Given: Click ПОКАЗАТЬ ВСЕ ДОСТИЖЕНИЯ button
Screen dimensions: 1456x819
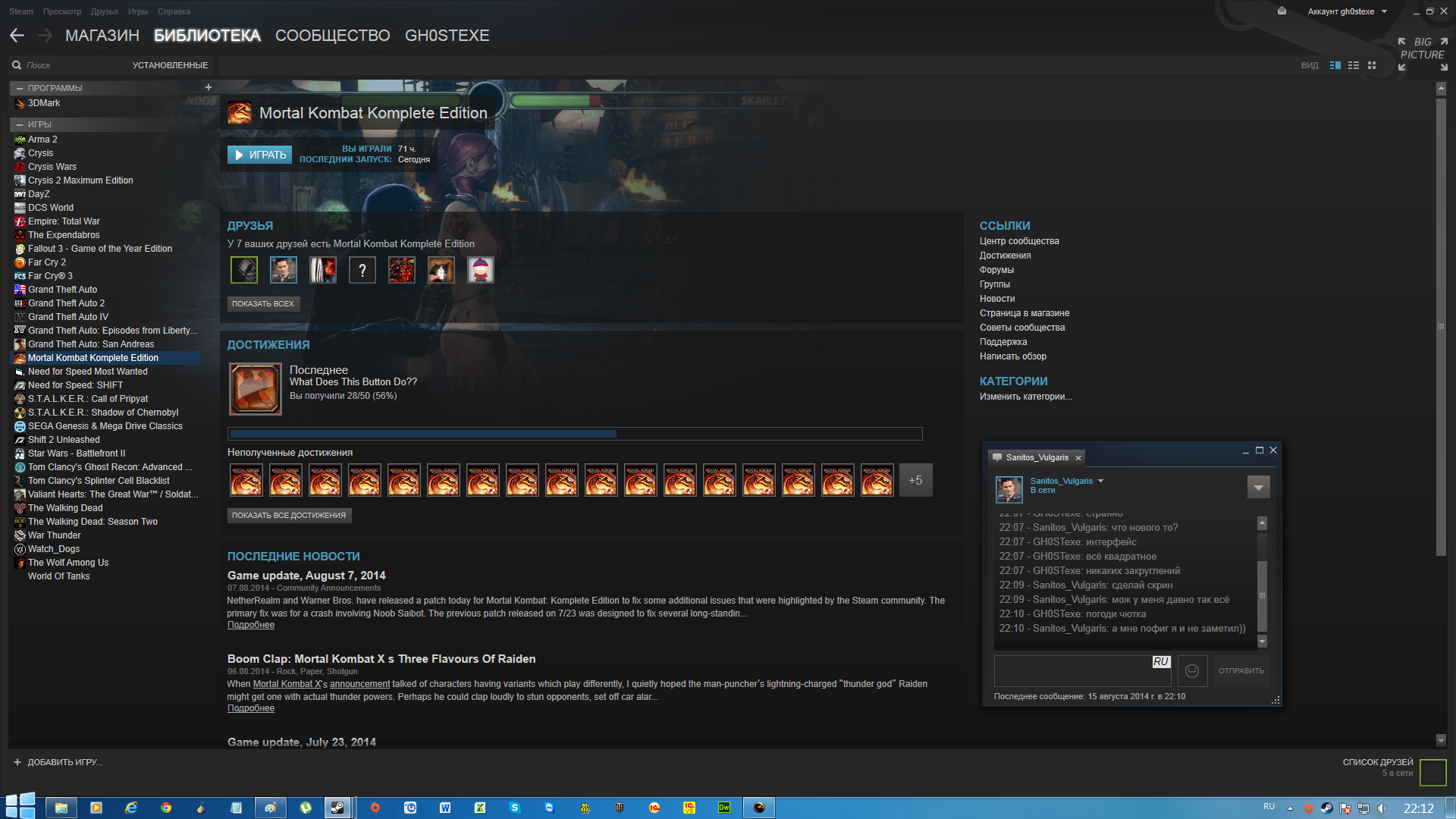Looking at the screenshot, I should [289, 516].
